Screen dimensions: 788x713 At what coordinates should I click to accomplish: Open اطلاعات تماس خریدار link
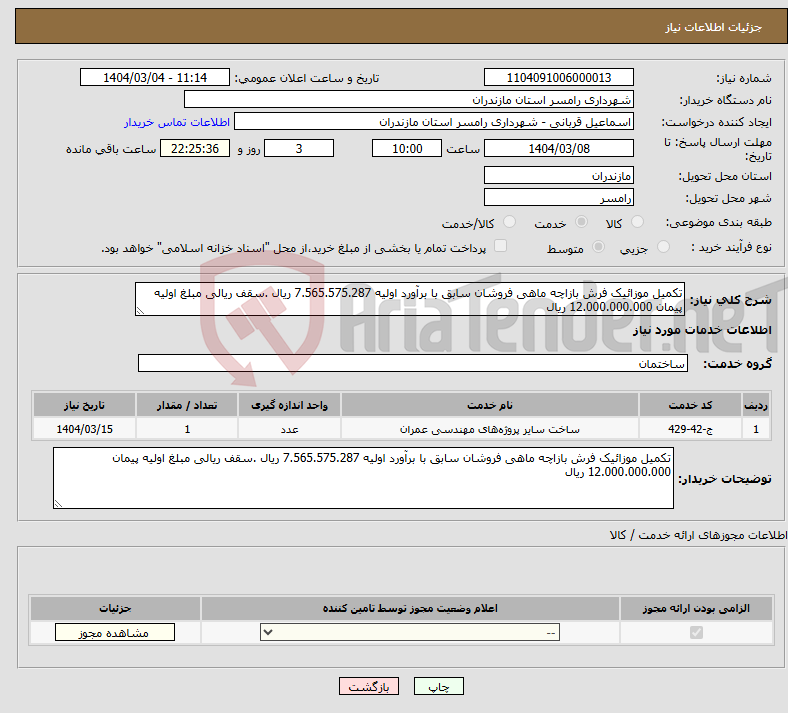click(x=177, y=122)
